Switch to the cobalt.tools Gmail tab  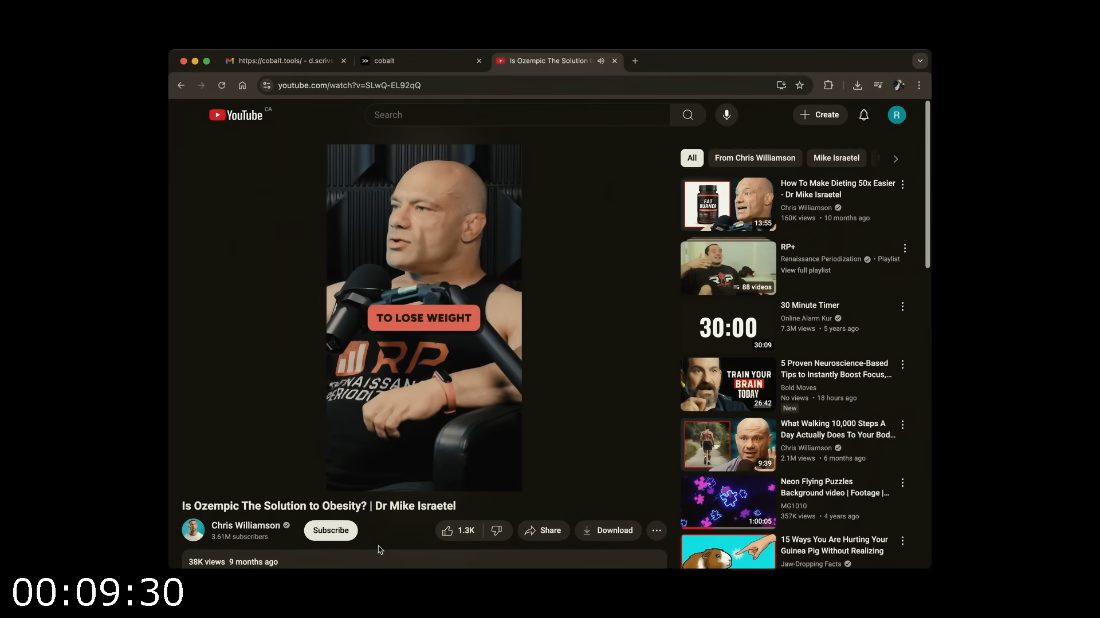click(x=284, y=61)
